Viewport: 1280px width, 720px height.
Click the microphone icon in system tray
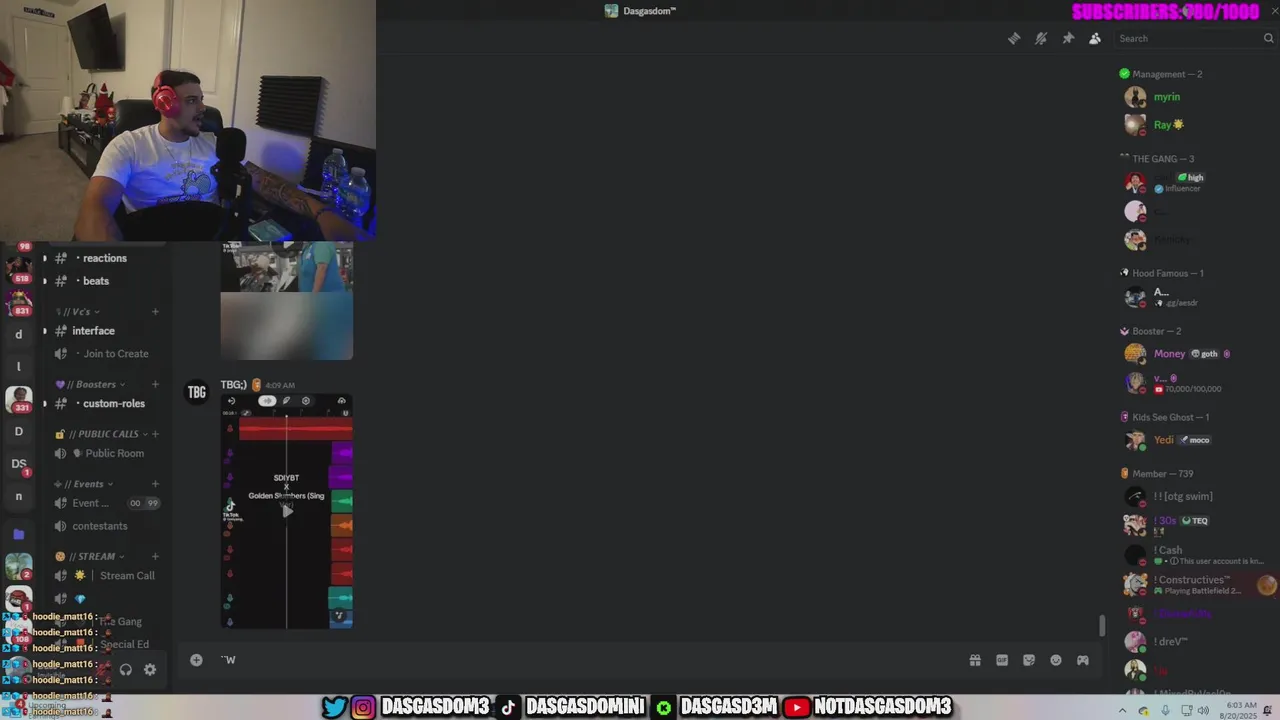pos(1165,710)
